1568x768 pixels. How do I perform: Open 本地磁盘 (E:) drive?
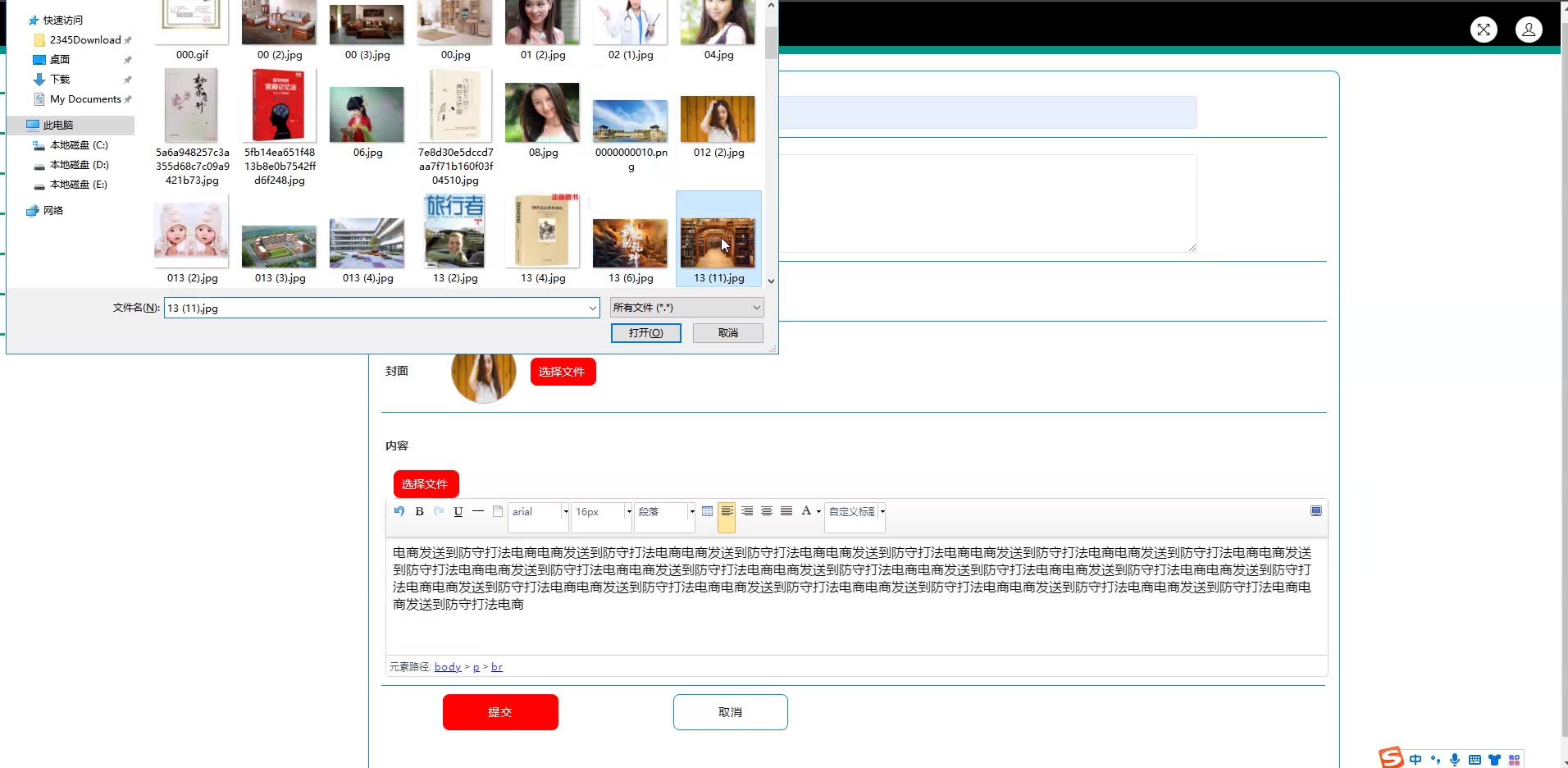click(79, 185)
